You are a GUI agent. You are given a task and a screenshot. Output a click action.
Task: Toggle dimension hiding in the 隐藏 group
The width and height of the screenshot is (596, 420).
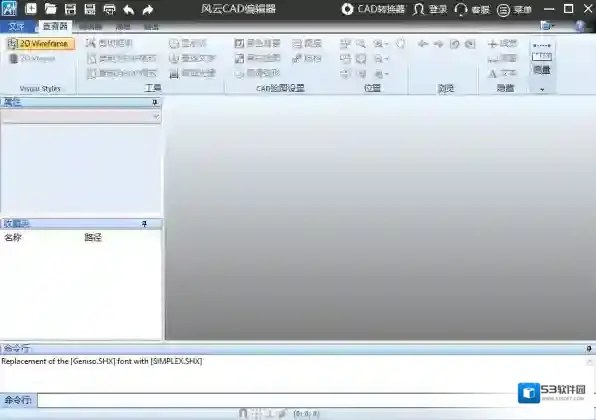(502, 58)
